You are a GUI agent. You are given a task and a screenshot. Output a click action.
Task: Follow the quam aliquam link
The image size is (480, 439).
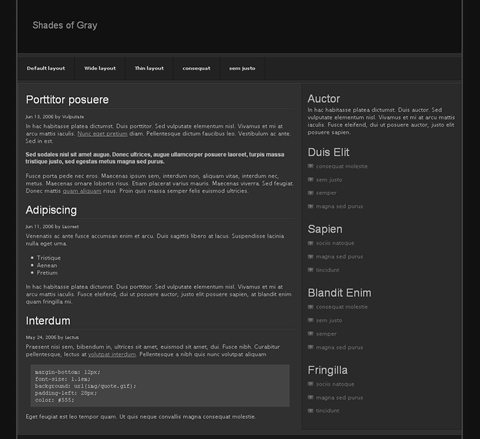[x=82, y=191]
